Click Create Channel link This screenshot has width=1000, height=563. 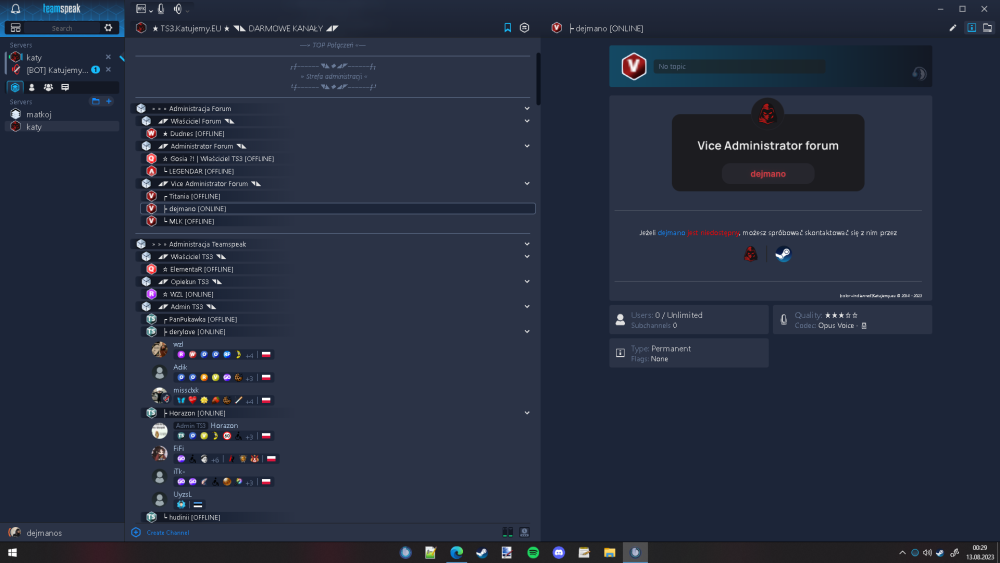click(x=168, y=532)
